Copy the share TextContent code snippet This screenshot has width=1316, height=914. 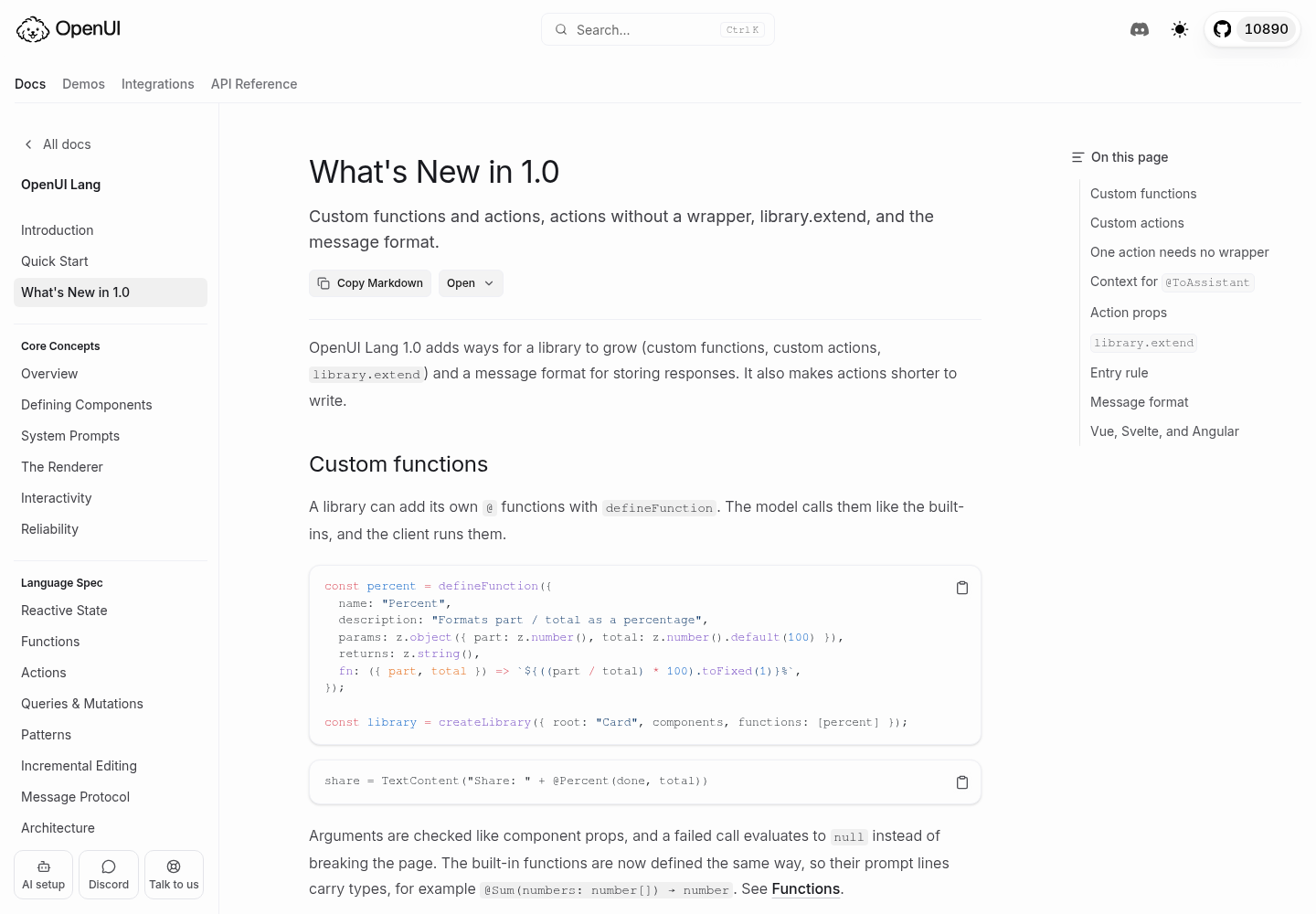point(962,782)
